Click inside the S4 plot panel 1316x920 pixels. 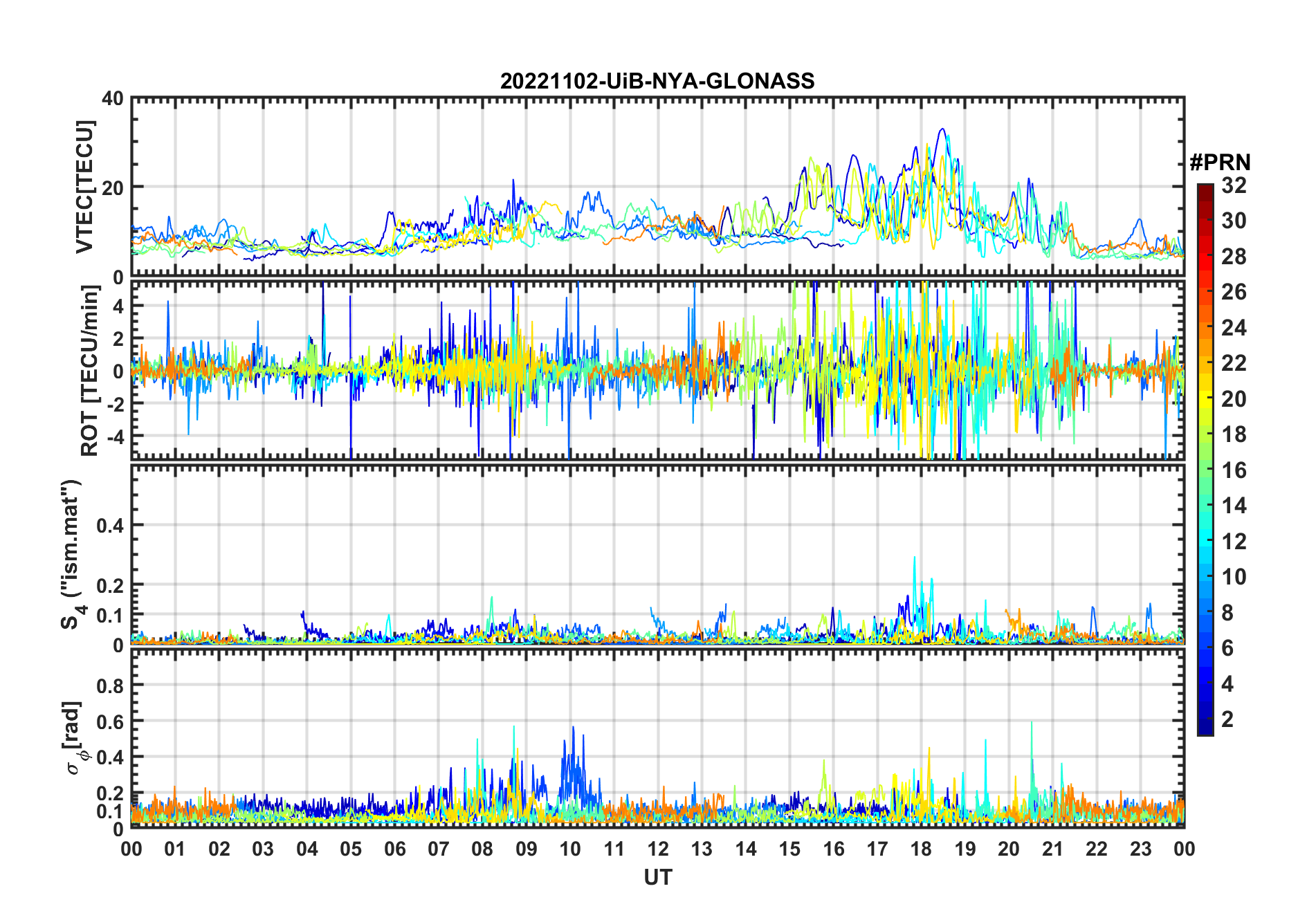point(657,554)
